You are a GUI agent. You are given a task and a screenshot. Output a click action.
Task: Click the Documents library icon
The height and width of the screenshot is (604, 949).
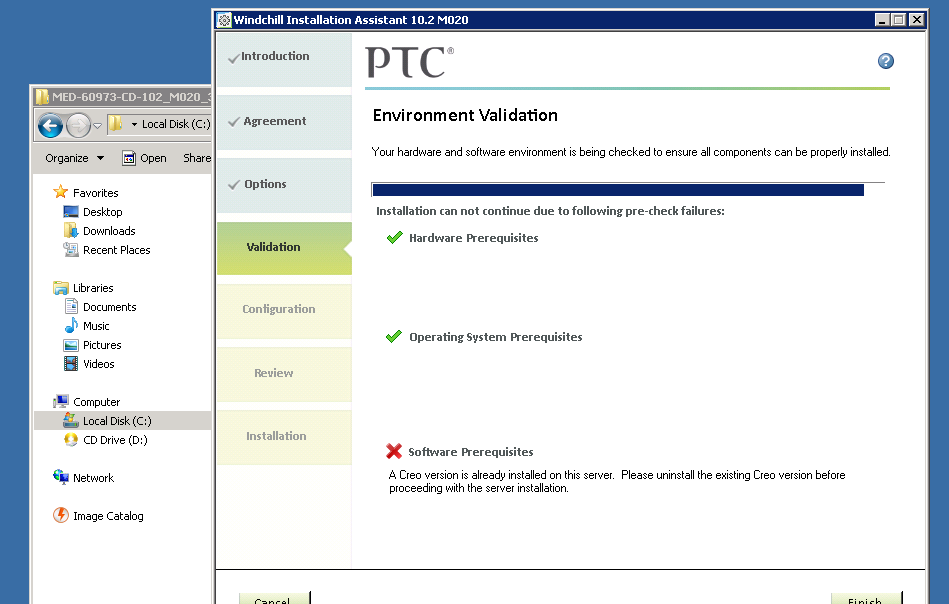pos(71,306)
